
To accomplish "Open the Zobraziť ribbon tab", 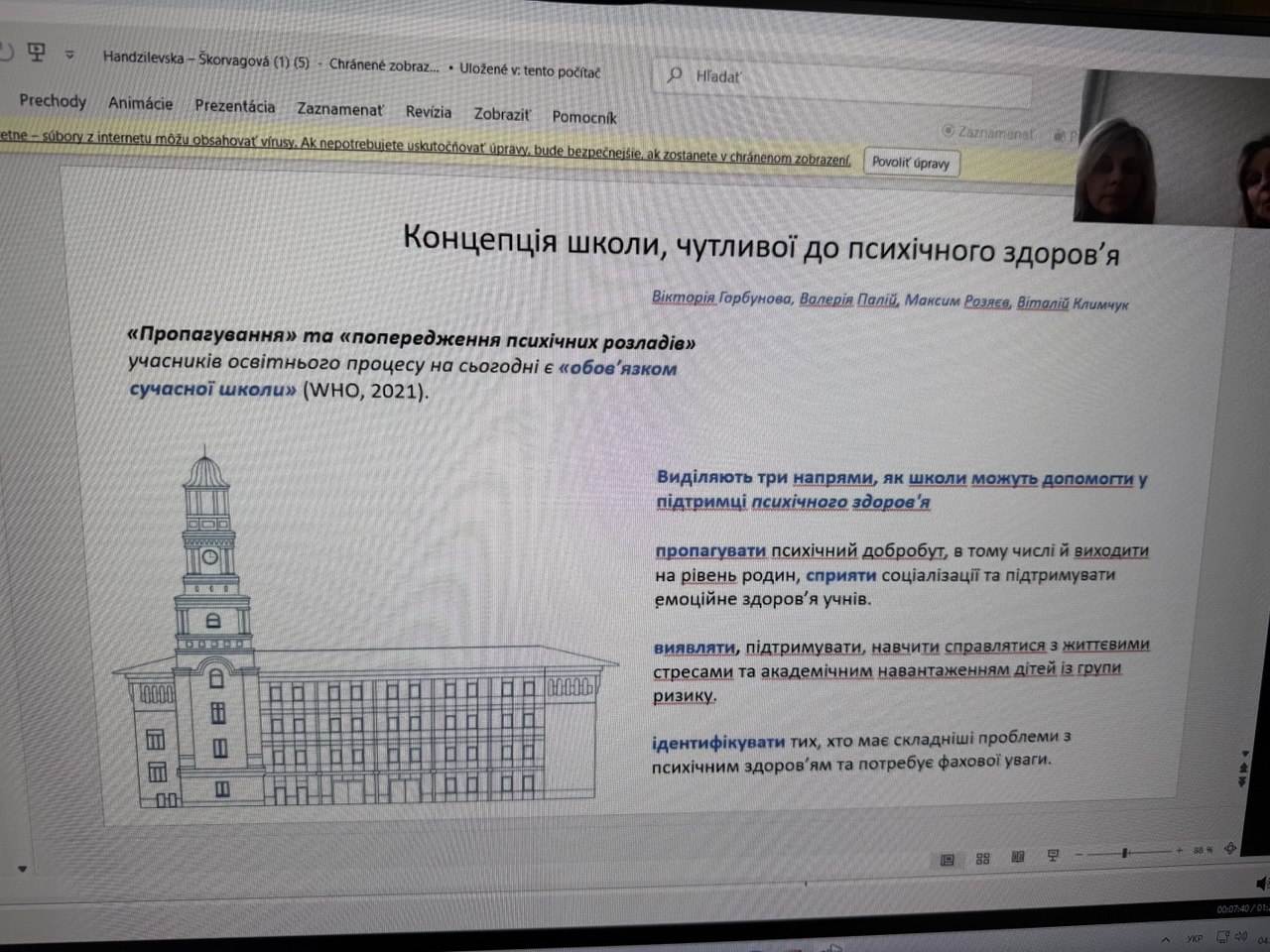I will point(501,114).
